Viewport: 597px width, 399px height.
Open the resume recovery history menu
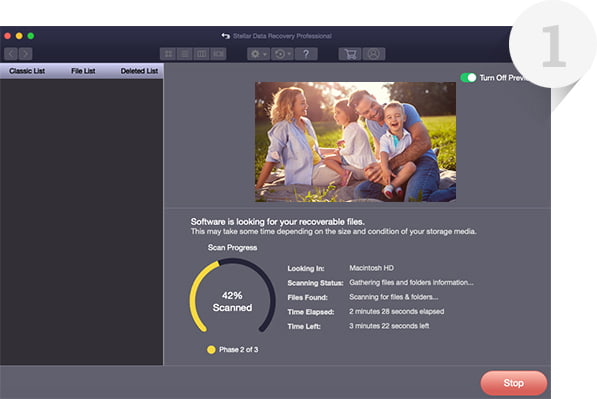(x=282, y=54)
